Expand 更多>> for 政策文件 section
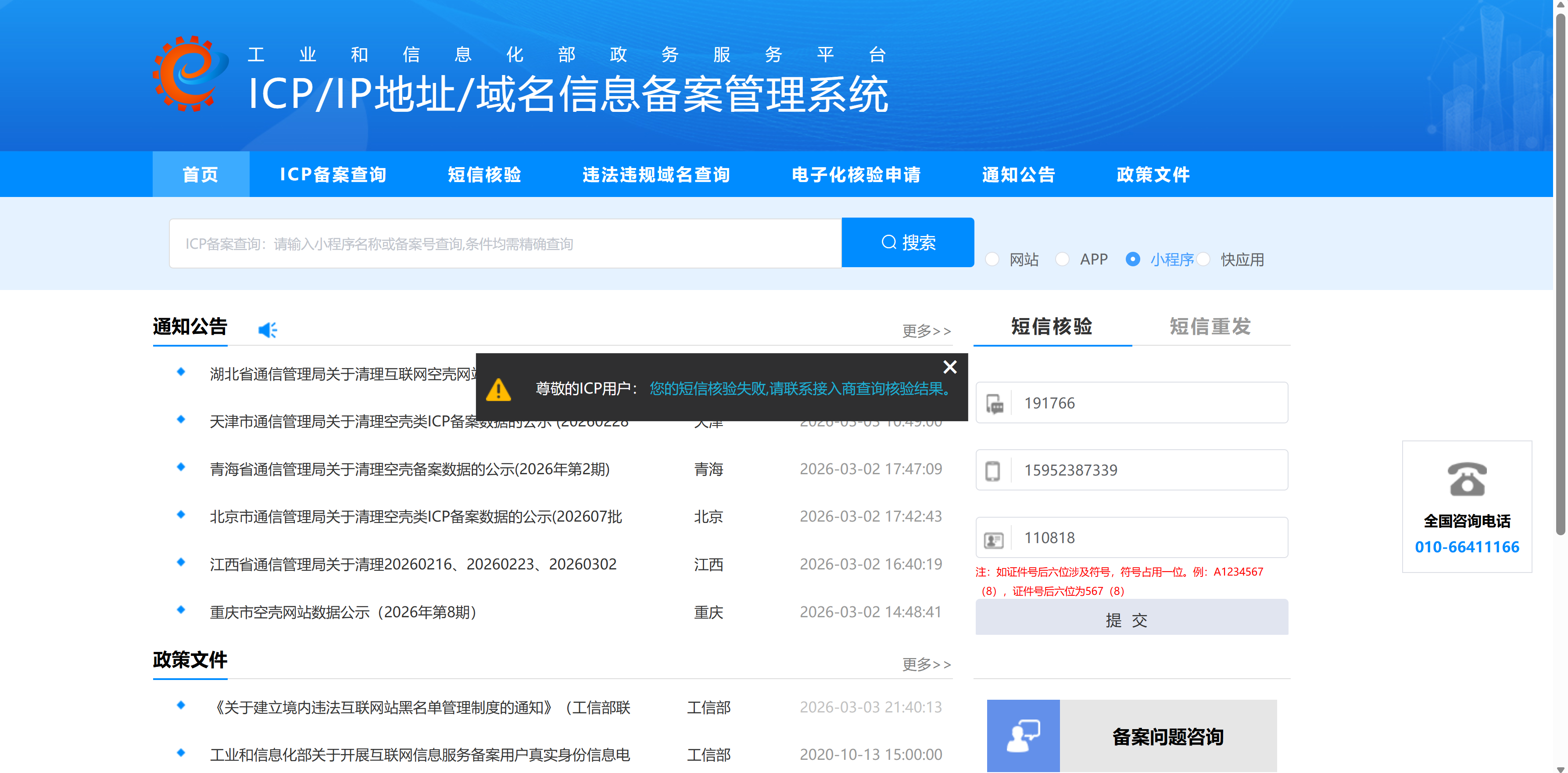The image size is (1568, 773). click(x=926, y=664)
